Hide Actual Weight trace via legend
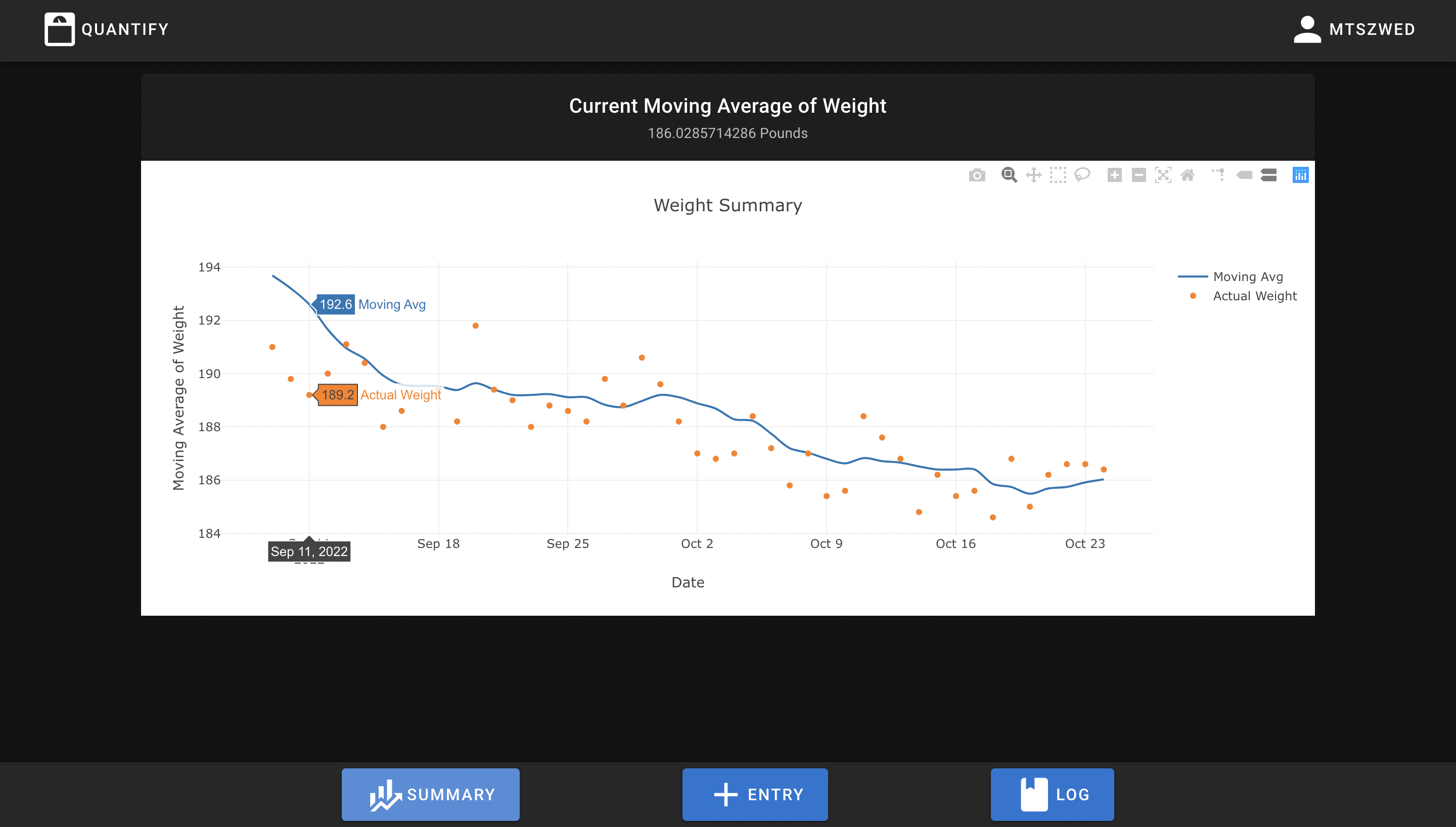The height and width of the screenshot is (827, 1456). (x=1254, y=296)
